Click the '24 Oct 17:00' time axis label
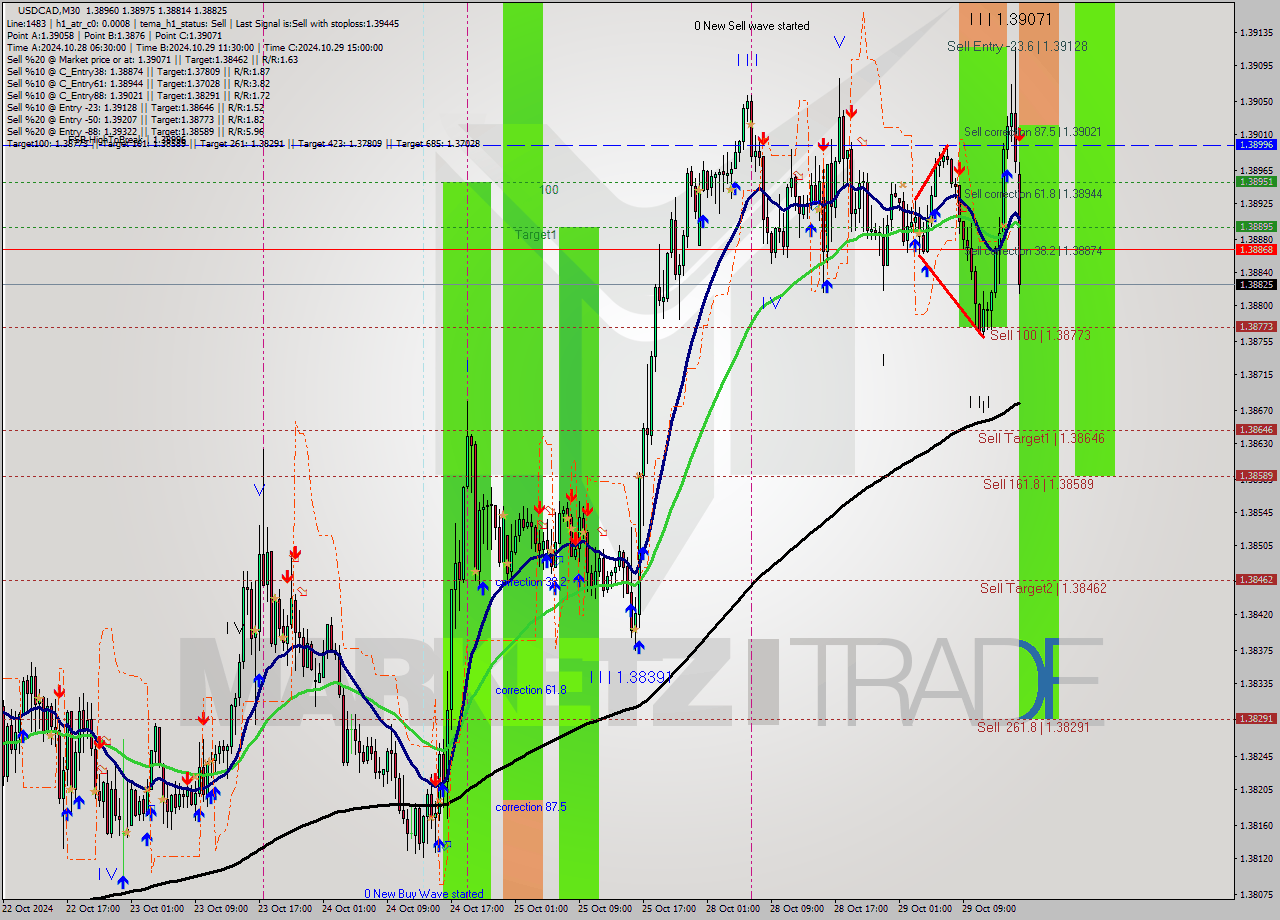This screenshot has height=920, width=1280. coord(477,909)
